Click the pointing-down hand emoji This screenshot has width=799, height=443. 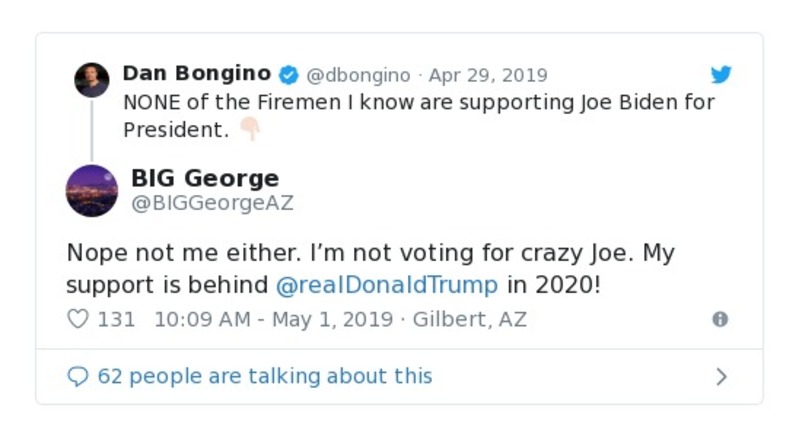point(249,130)
